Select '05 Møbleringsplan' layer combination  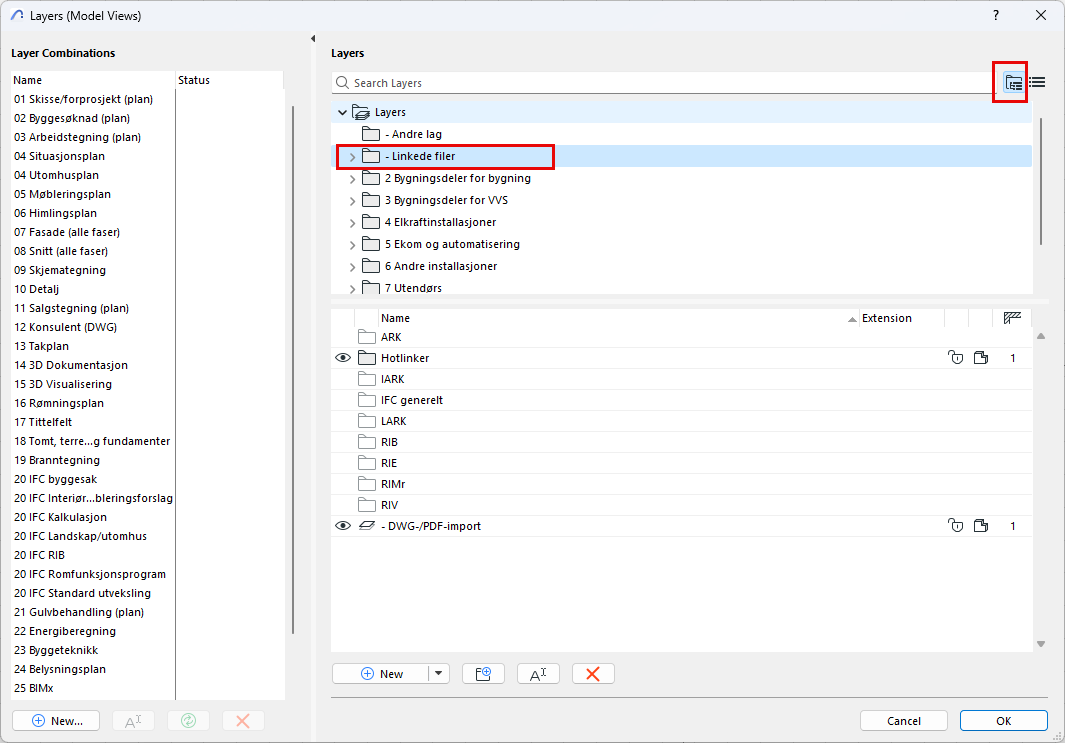62,194
